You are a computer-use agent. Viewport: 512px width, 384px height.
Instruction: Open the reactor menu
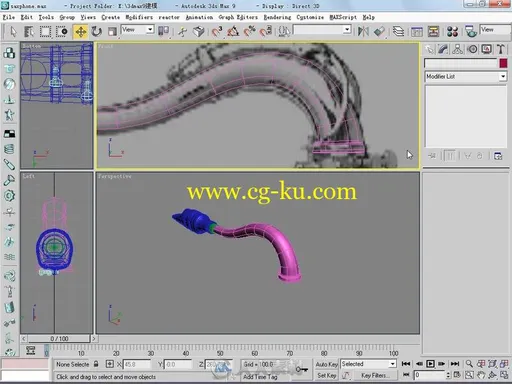pyautogui.click(x=169, y=17)
